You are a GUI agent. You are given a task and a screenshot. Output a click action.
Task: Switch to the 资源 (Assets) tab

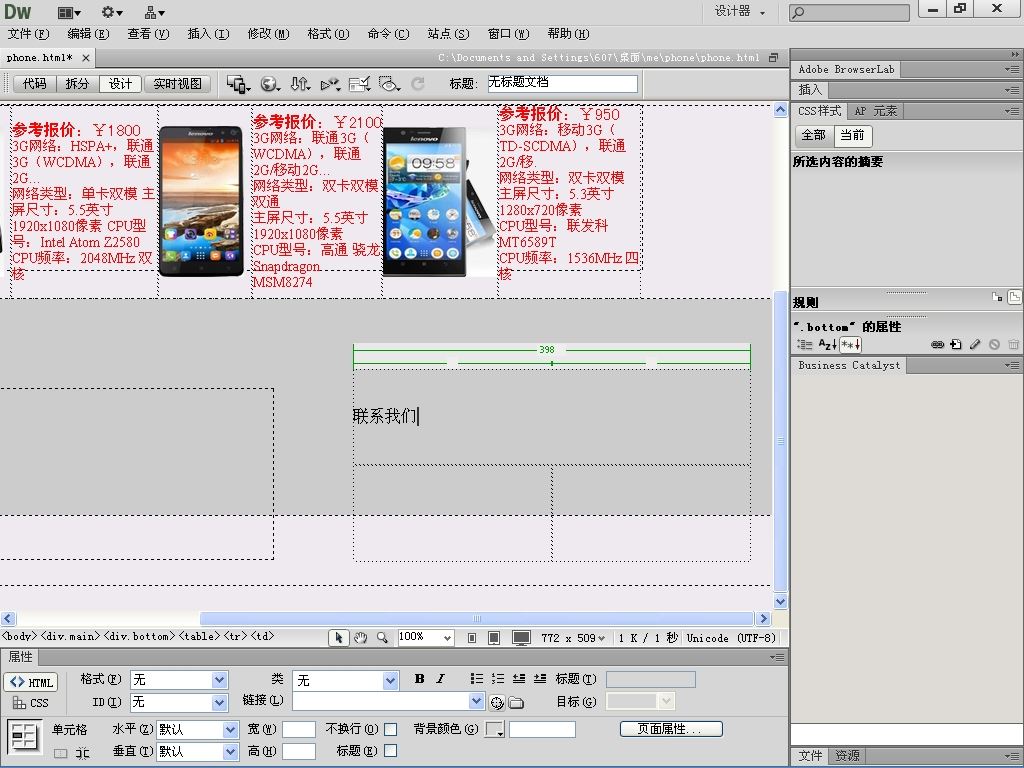tap(847, 756)
